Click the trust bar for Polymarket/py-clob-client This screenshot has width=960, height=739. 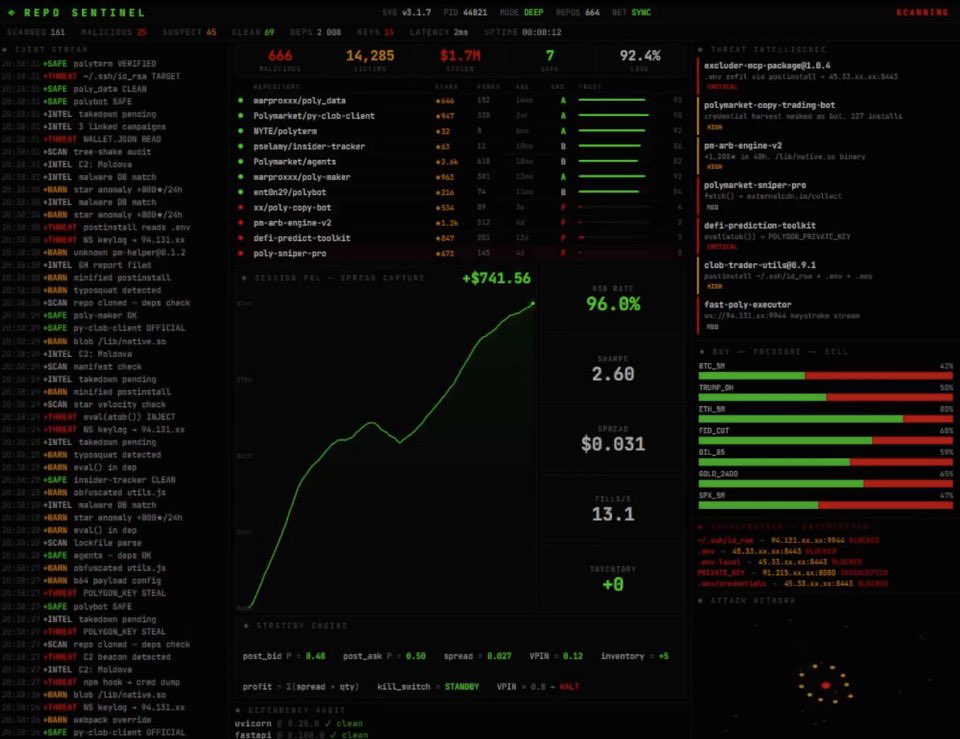(613, 115)
